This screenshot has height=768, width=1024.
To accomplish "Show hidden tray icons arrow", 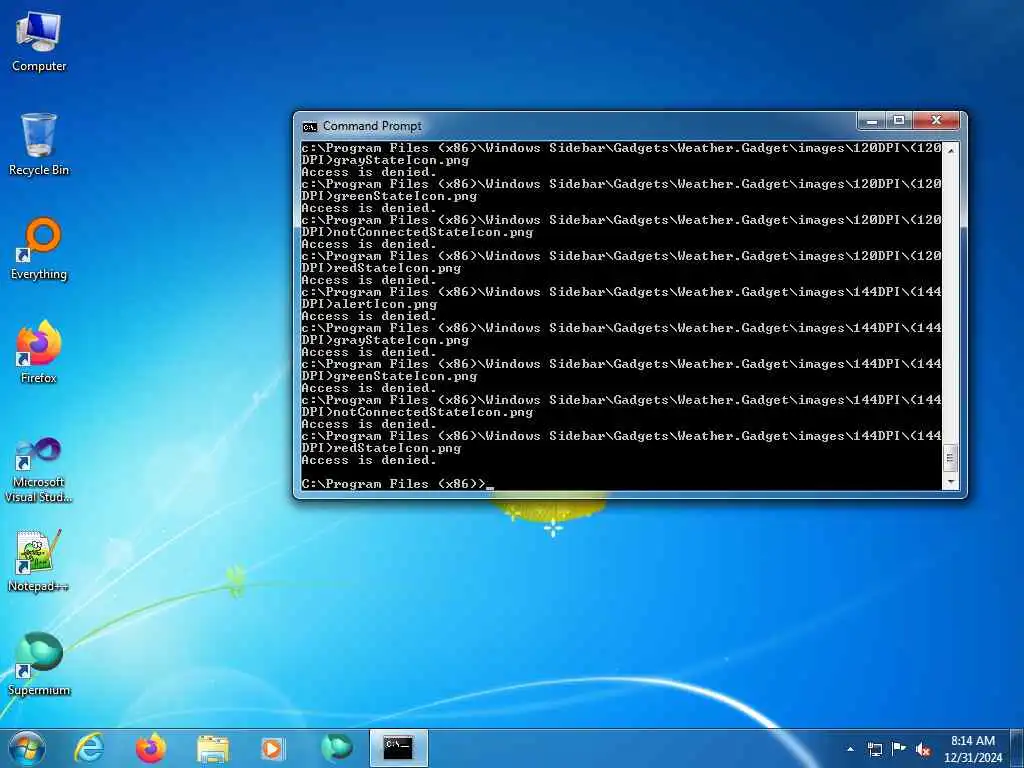I will (x=850, y=749).
